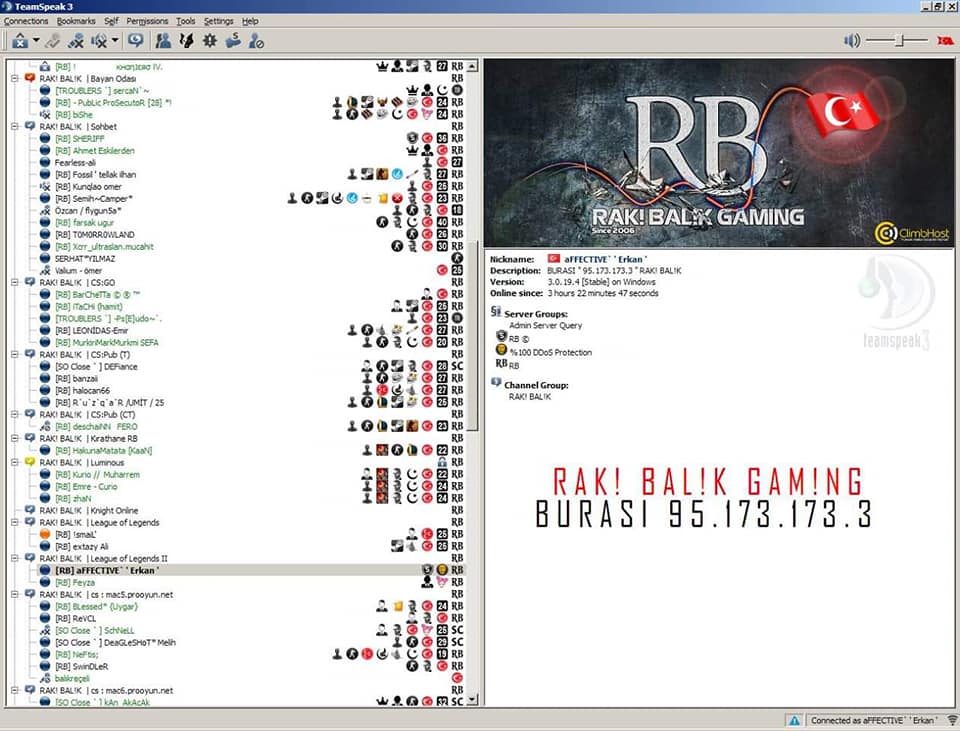960x731 pixels.
Task: Collapse the CS:GO channel tree
Action: pyautogui.click(x=15, y=282)
